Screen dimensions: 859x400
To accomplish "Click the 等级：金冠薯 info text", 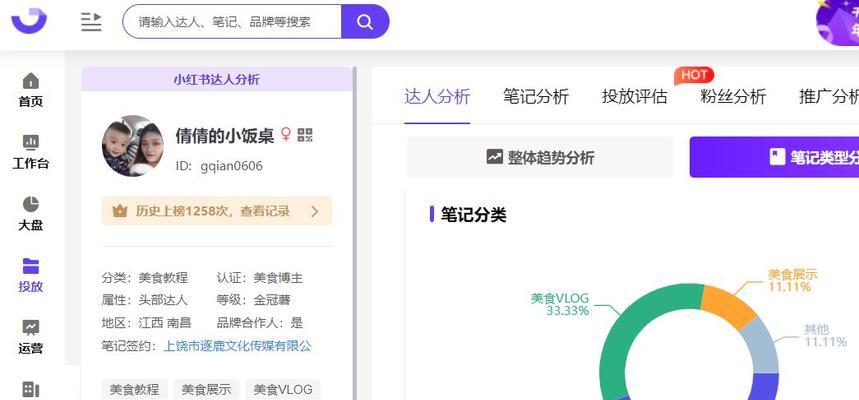I will (254, 300).
